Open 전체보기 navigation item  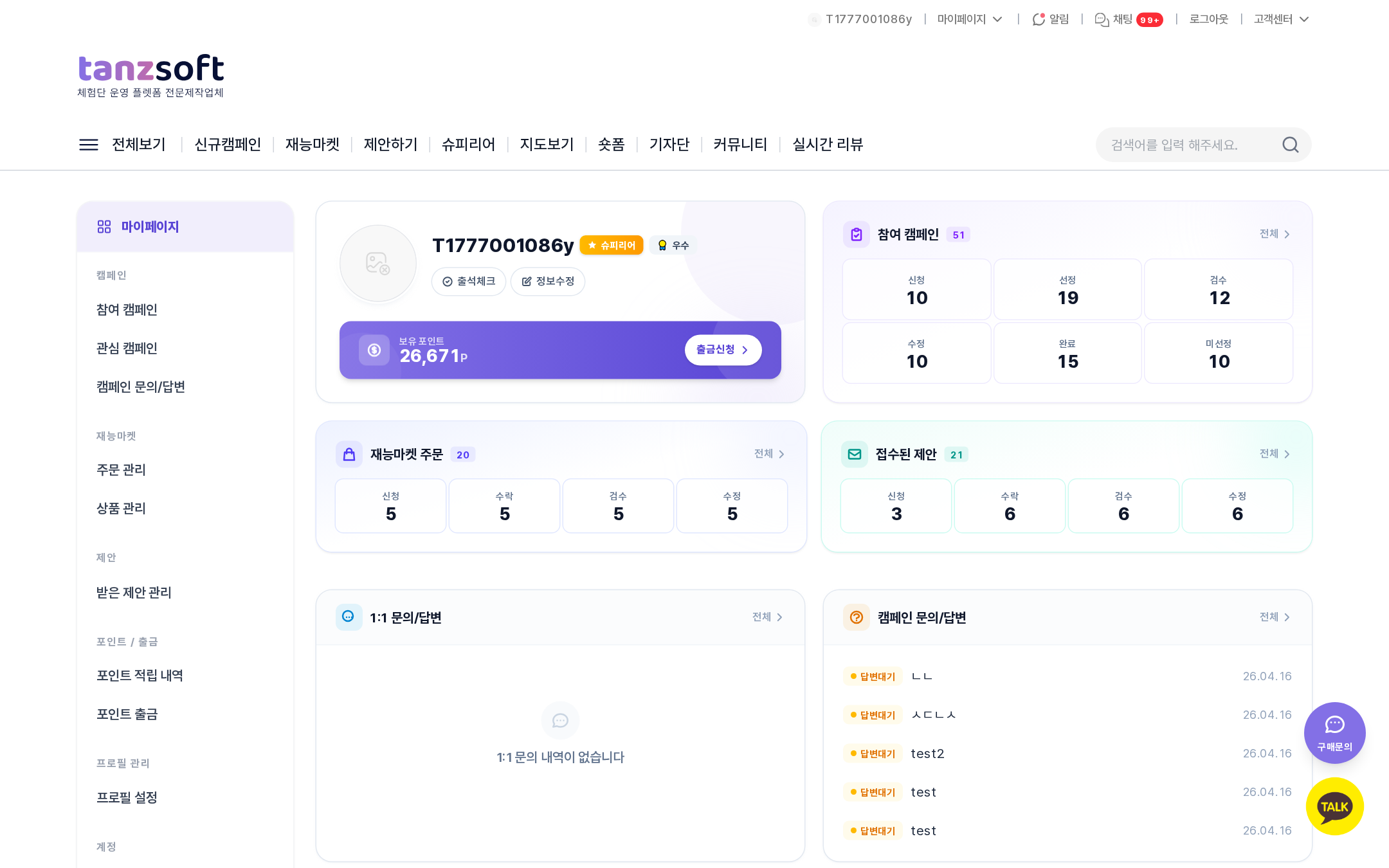coord(139,145)
